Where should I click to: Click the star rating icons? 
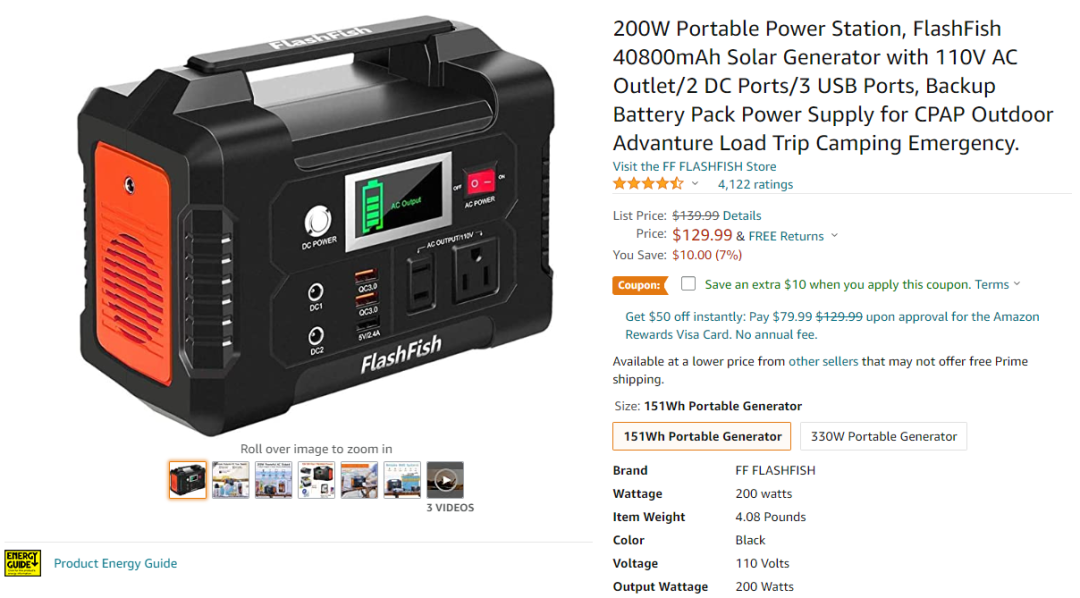coord(648,184)
